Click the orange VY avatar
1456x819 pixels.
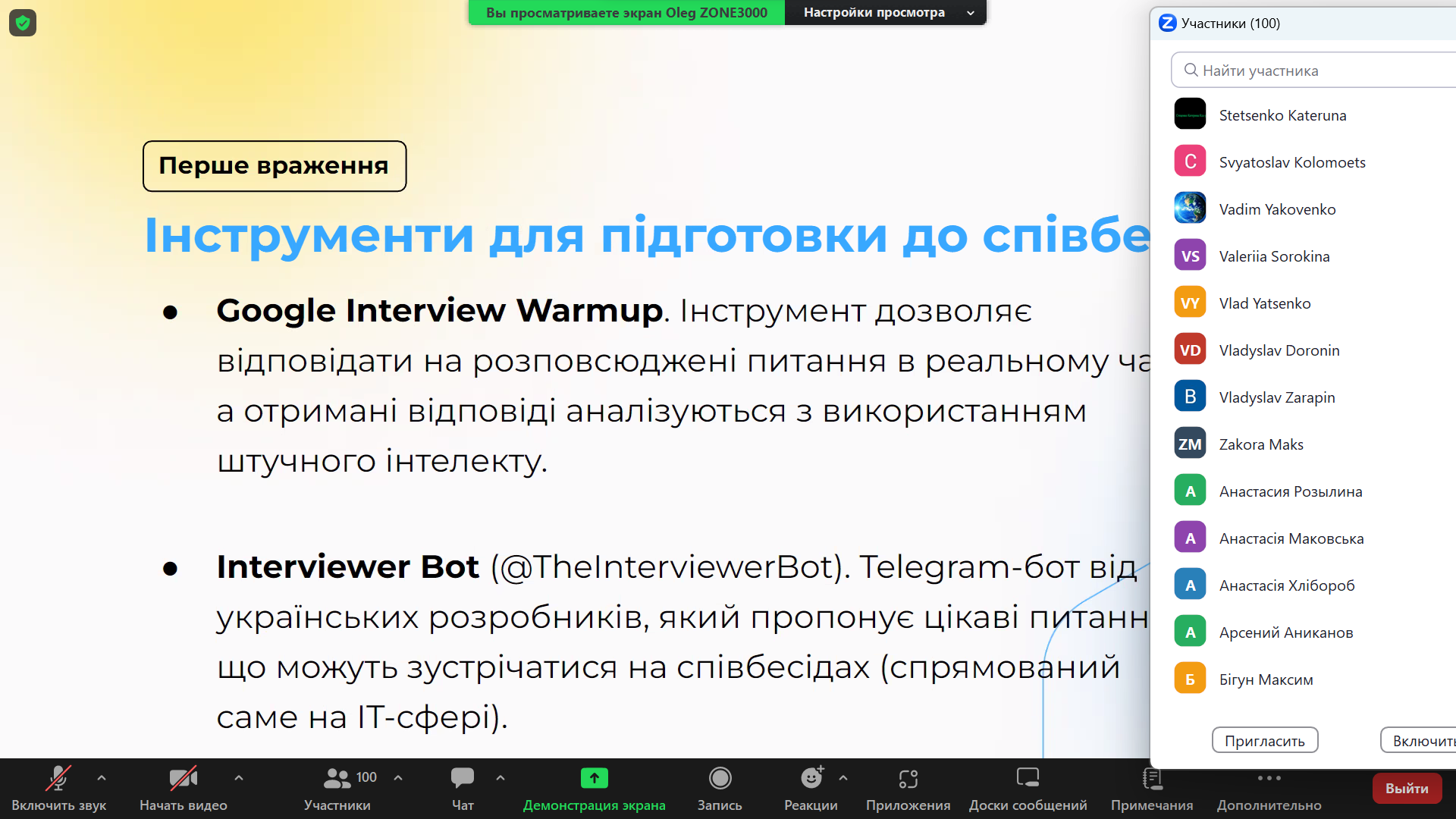point(1190,303)
